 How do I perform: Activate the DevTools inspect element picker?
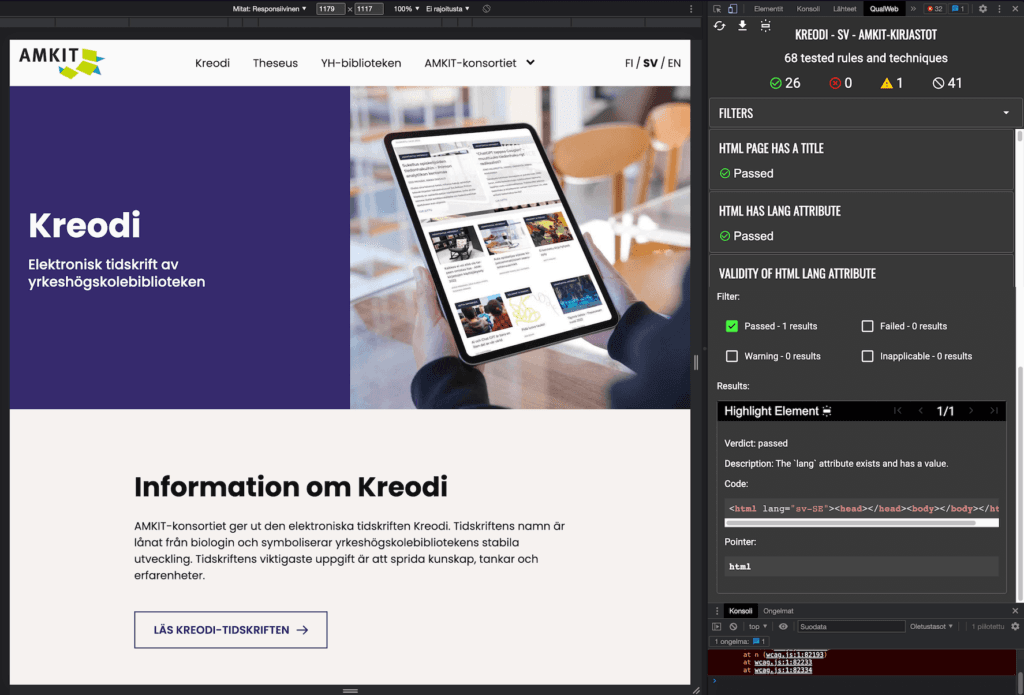coord(717,8)
